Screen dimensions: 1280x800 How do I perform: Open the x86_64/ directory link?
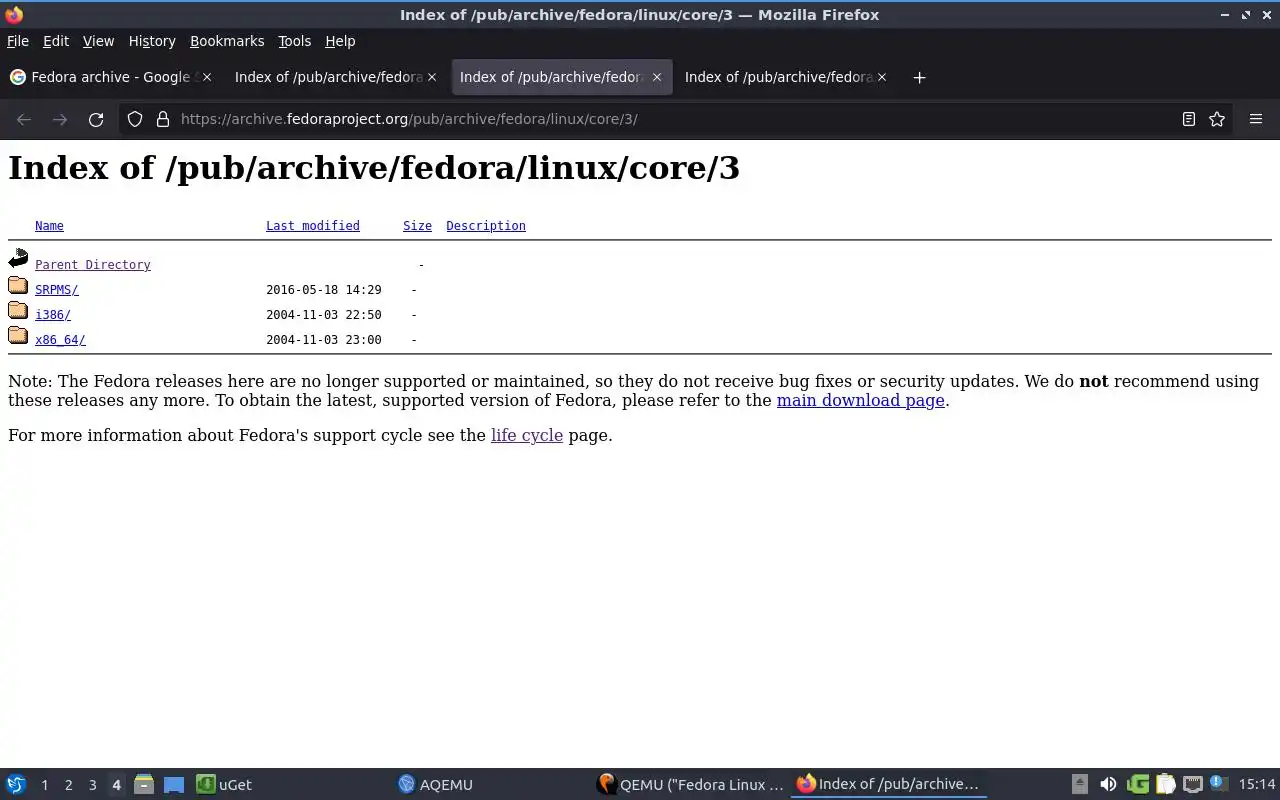pyautogui.click(x=60, y=340)
